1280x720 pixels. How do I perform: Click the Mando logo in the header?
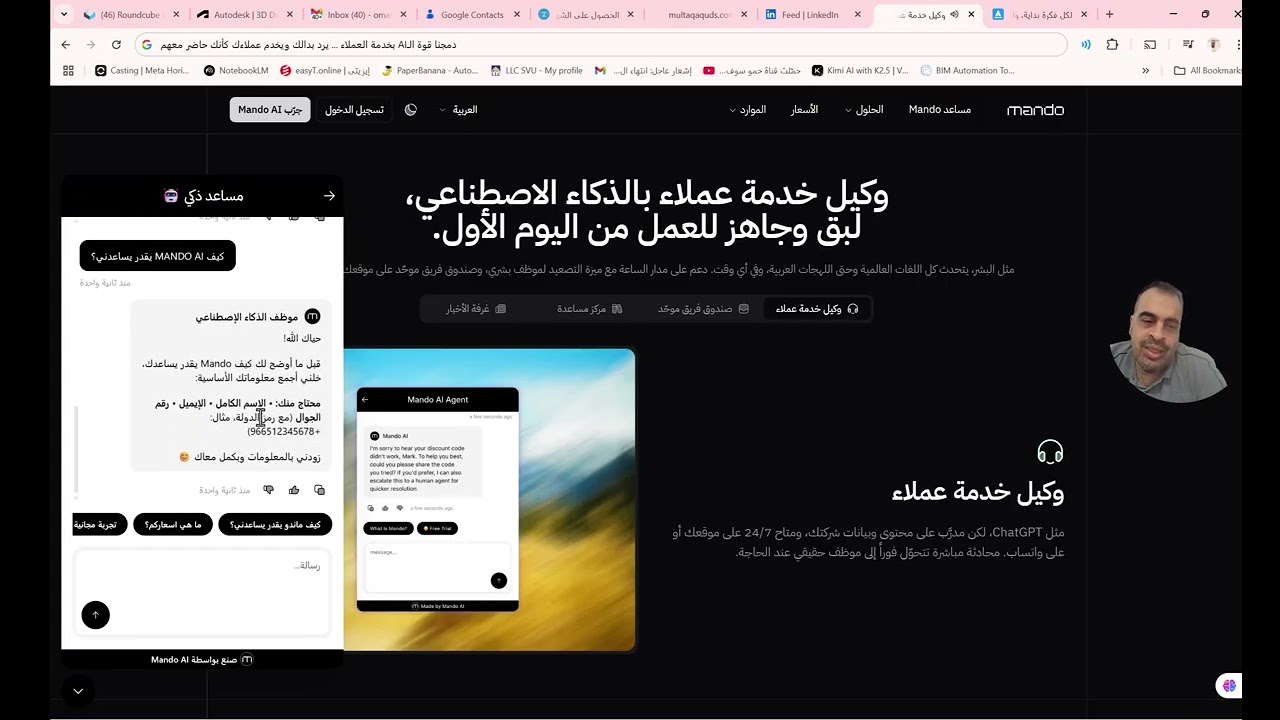tap(1035, 110)
